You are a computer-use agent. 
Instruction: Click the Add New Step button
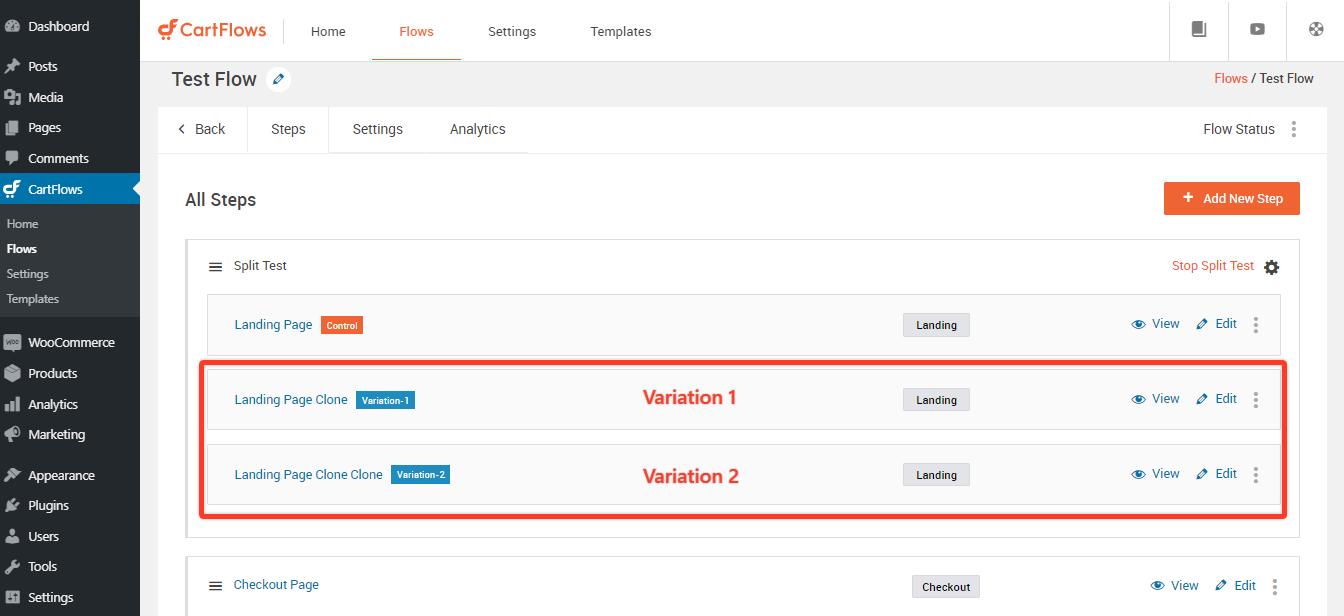[x=1231, y=198]
